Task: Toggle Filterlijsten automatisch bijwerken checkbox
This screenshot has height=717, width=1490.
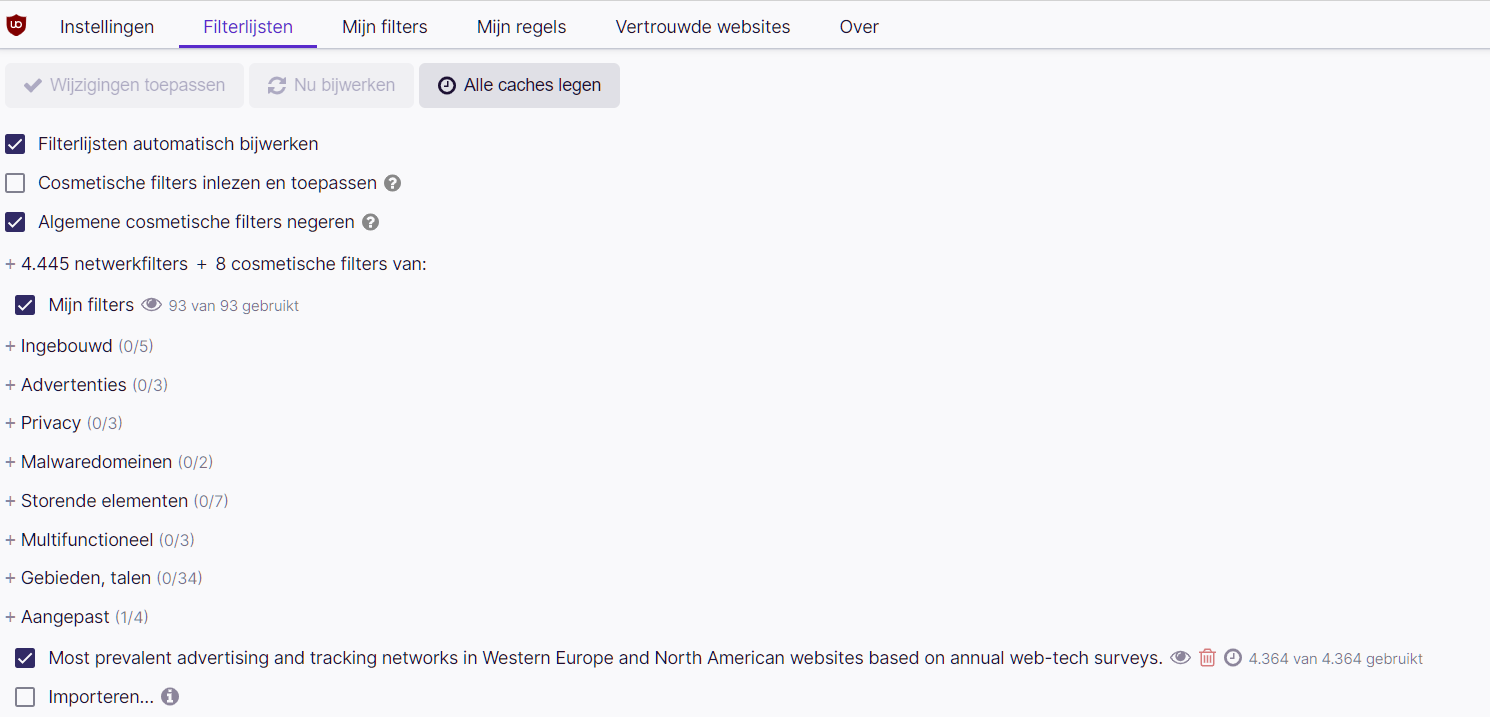Action: (15, 144)
